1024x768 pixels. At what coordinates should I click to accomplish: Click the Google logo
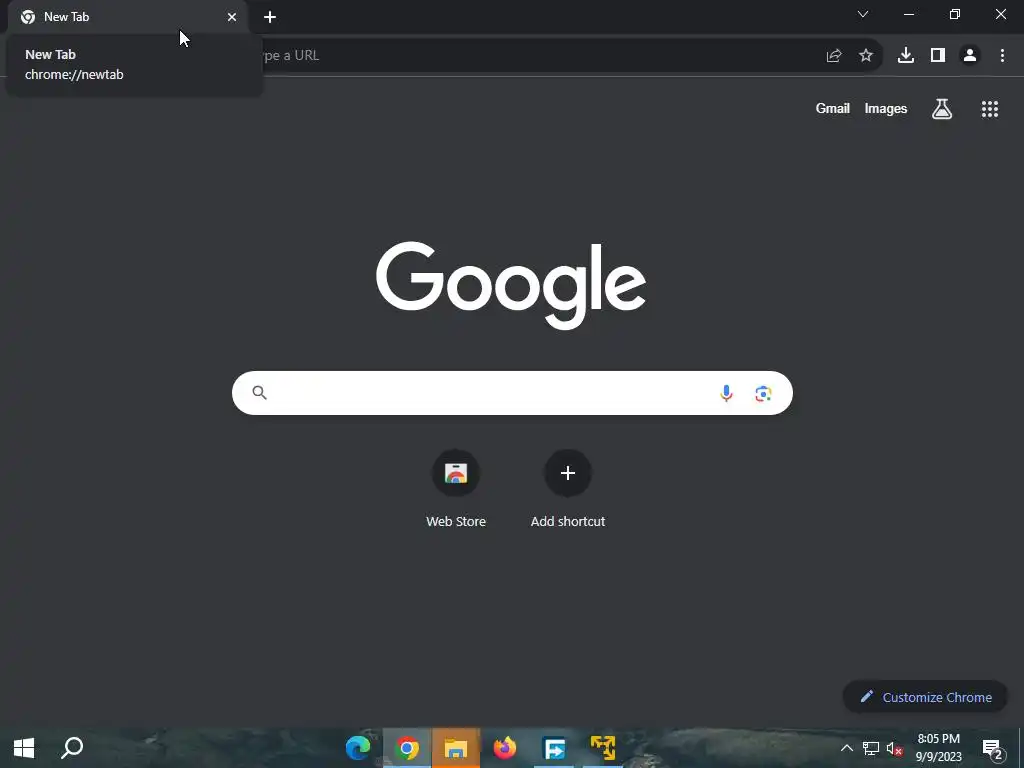tap(511, 285)
